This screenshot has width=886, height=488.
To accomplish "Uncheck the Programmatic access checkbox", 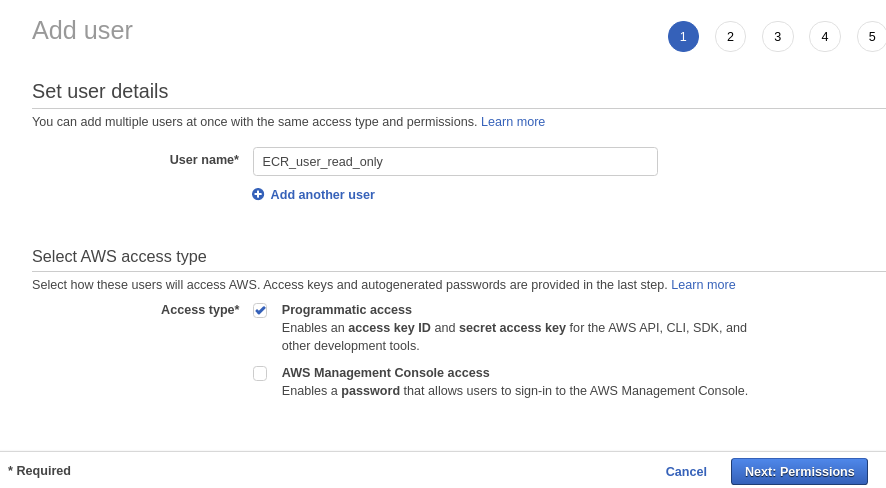I will [260, 311].
